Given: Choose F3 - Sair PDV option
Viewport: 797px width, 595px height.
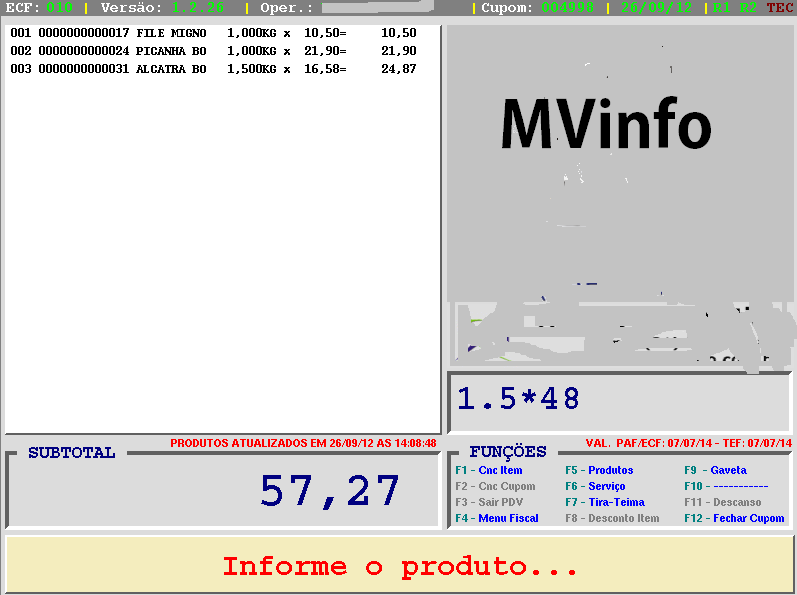Looking at the screenshot, I should click(488, 502).
